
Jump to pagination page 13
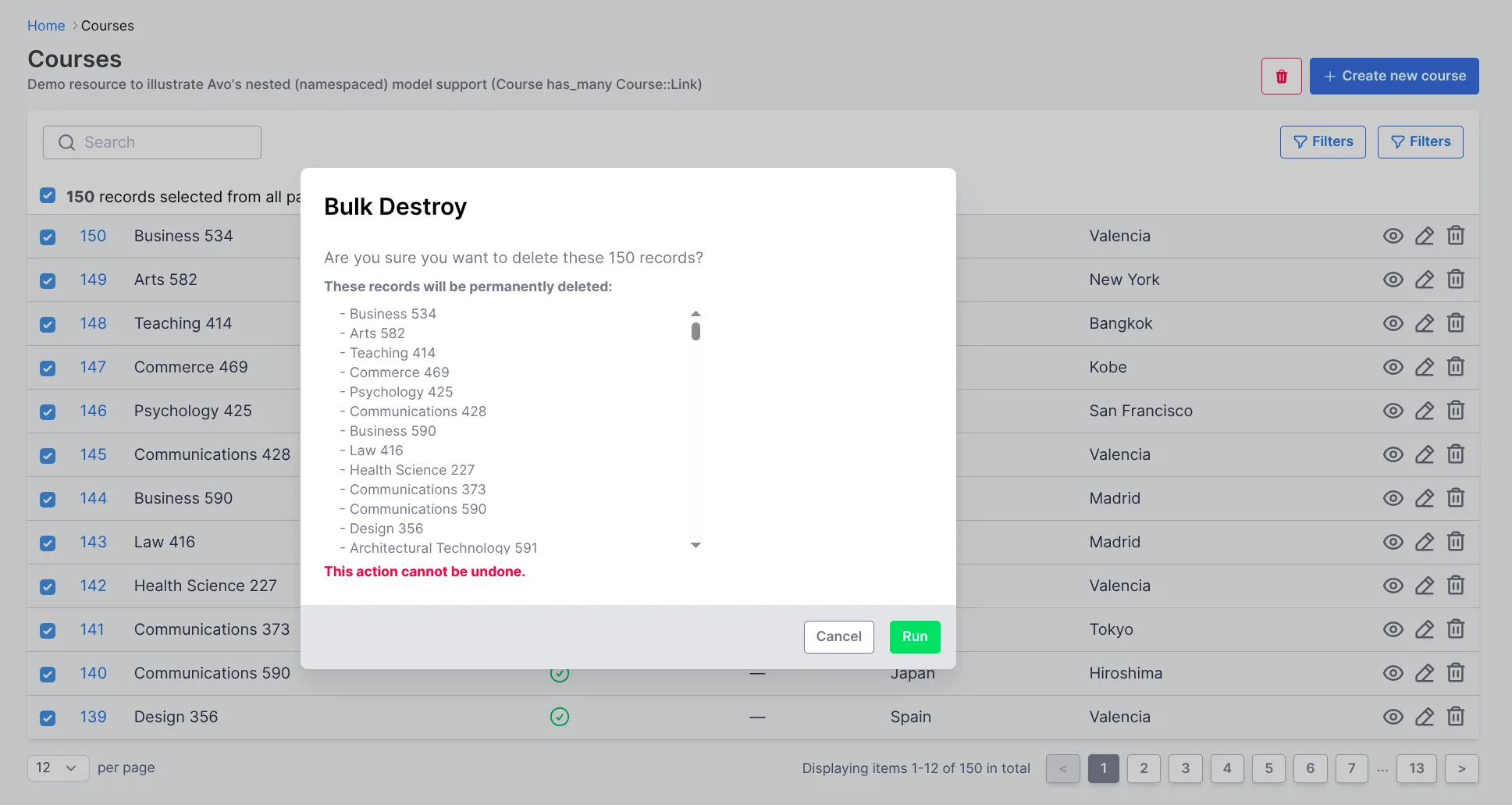[1416, 768]
